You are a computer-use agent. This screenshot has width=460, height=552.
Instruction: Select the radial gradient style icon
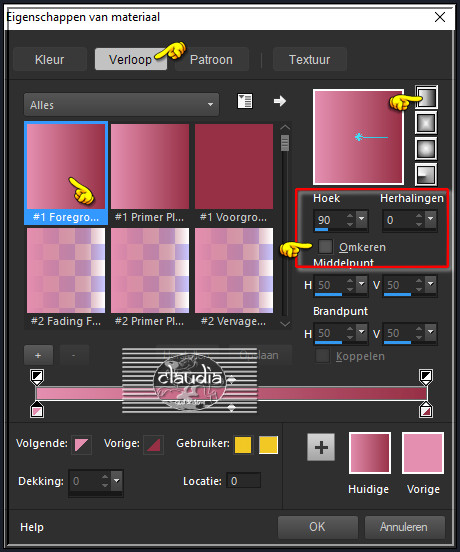click(426, 174)
